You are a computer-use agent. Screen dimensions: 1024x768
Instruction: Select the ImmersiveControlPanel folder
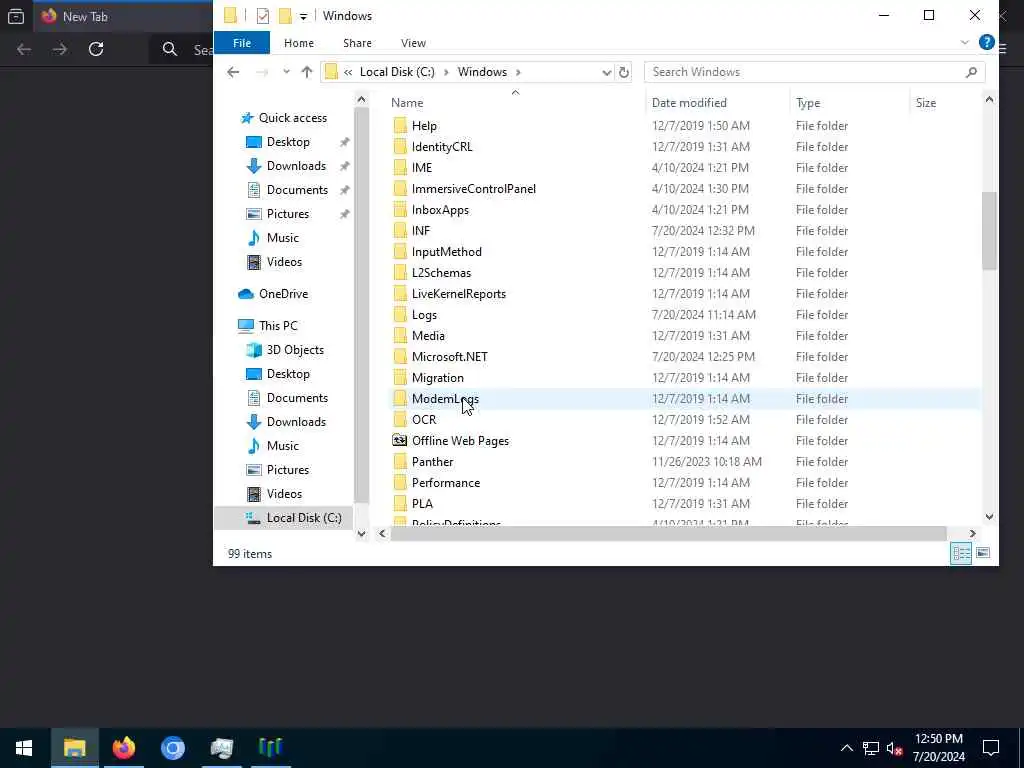coord(473,189)
